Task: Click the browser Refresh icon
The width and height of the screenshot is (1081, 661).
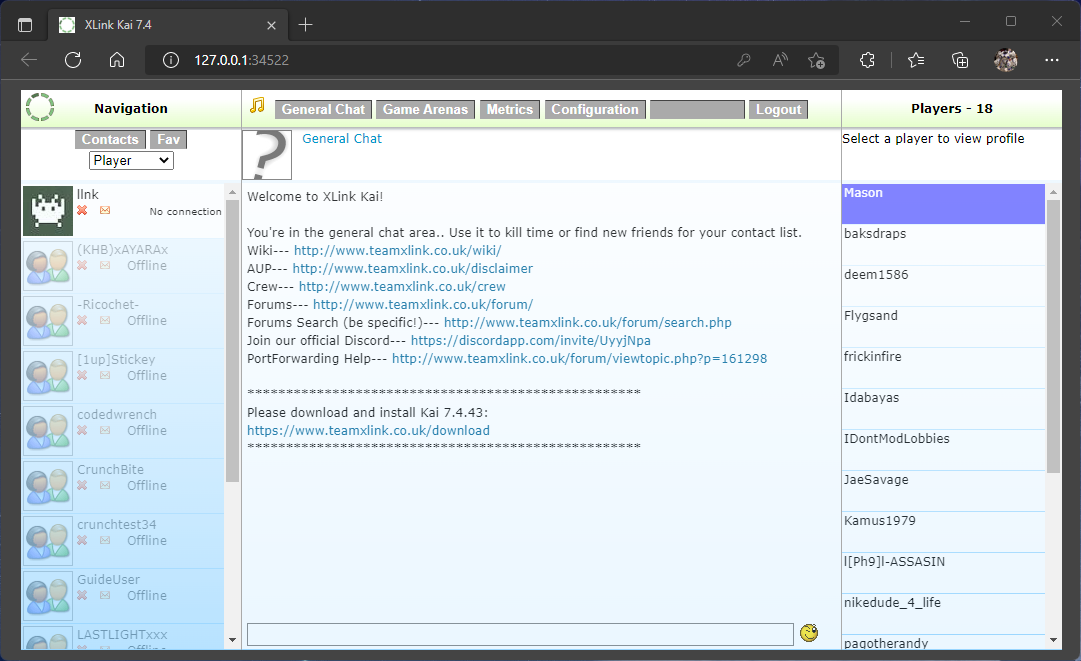Action: (73, 60)
